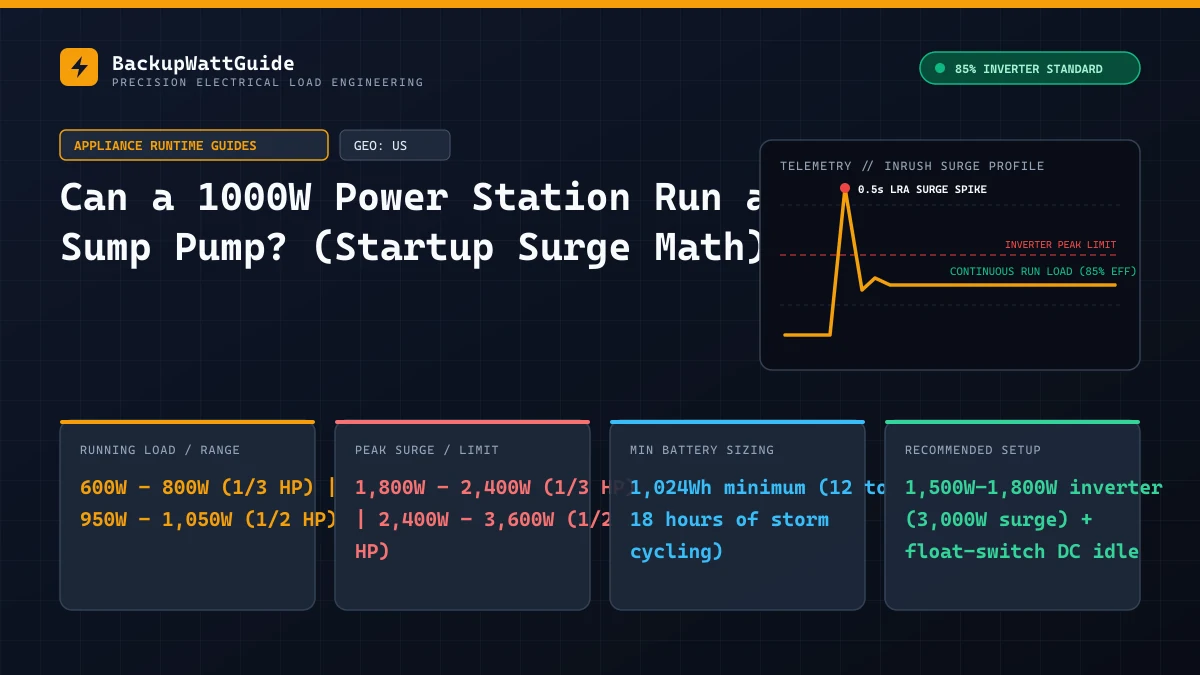Click the BackupWattGuide lightning bolt logo
1200x675 pixels.
pyautogui.click(x=79, y=67)
